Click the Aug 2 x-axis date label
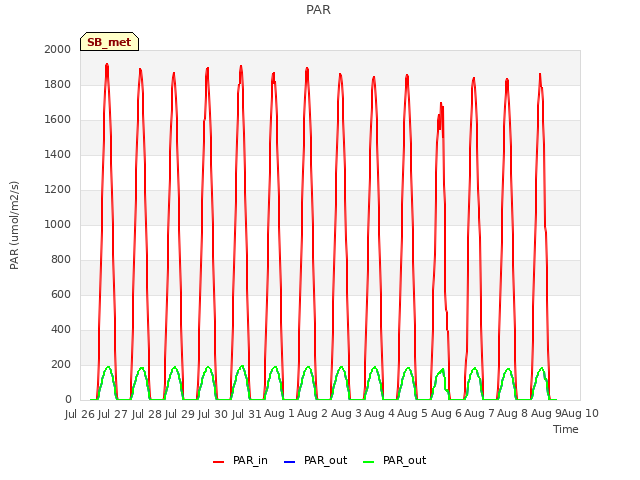Viewport: 640px width, 480px height. [x=312, y=414]
